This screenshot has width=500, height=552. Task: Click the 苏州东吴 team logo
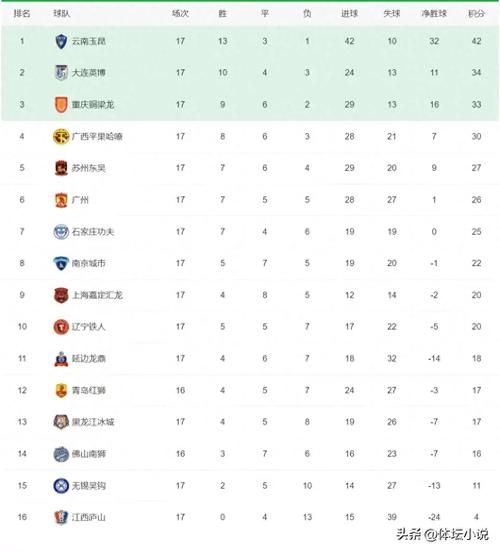pyautogui.click(x=61, y=168)
